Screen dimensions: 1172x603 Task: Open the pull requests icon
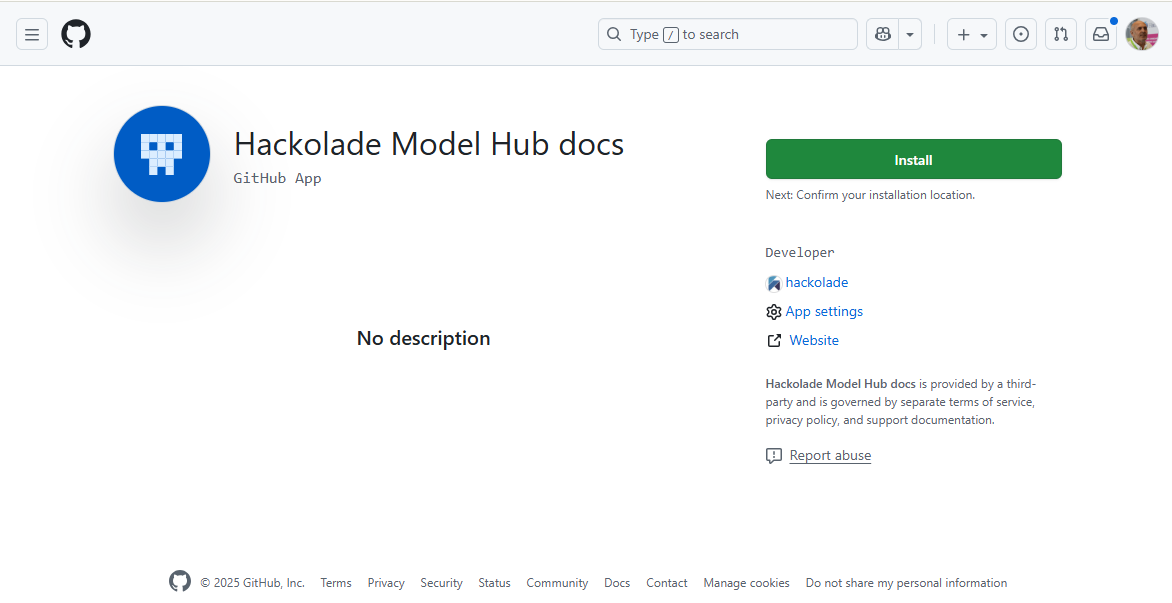point(1060,33)
